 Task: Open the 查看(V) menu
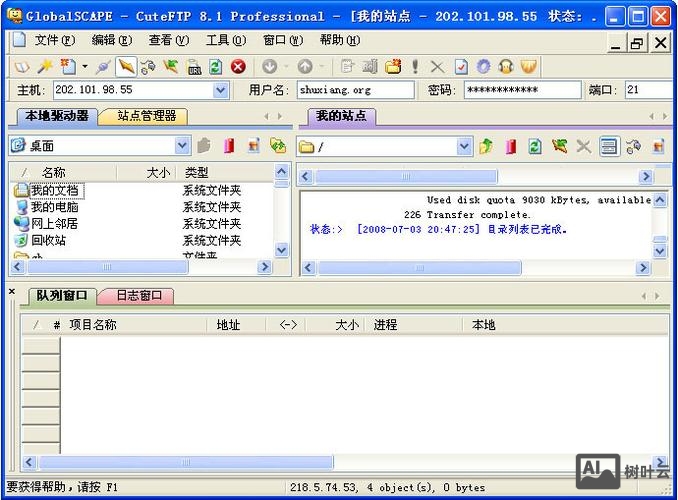tap(169, 40)
